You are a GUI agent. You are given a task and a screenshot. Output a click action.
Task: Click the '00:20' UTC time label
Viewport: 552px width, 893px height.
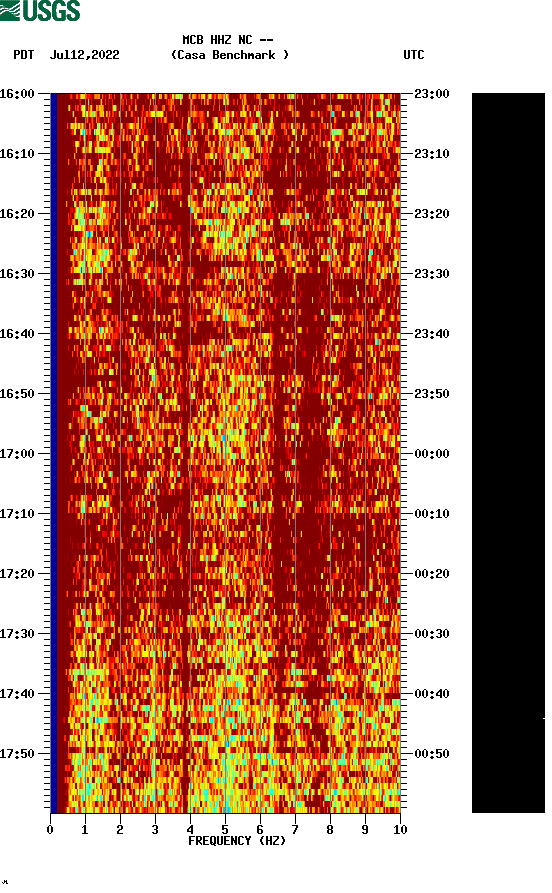(432, 574)
